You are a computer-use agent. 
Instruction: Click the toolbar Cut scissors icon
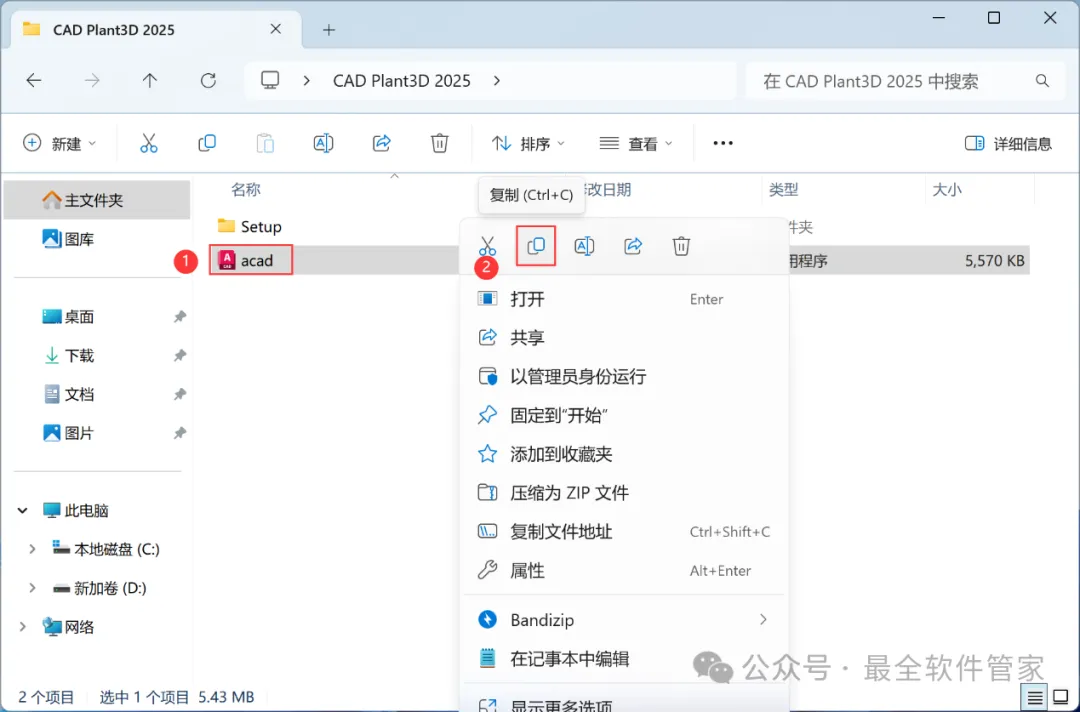point(149,143)
